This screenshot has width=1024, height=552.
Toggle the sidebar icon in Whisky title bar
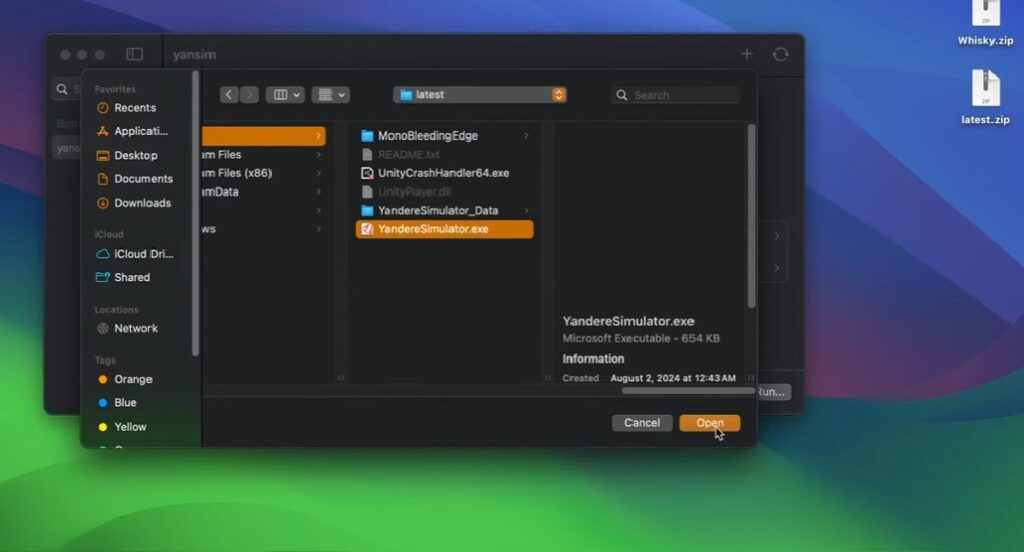(x=134, y=54)
